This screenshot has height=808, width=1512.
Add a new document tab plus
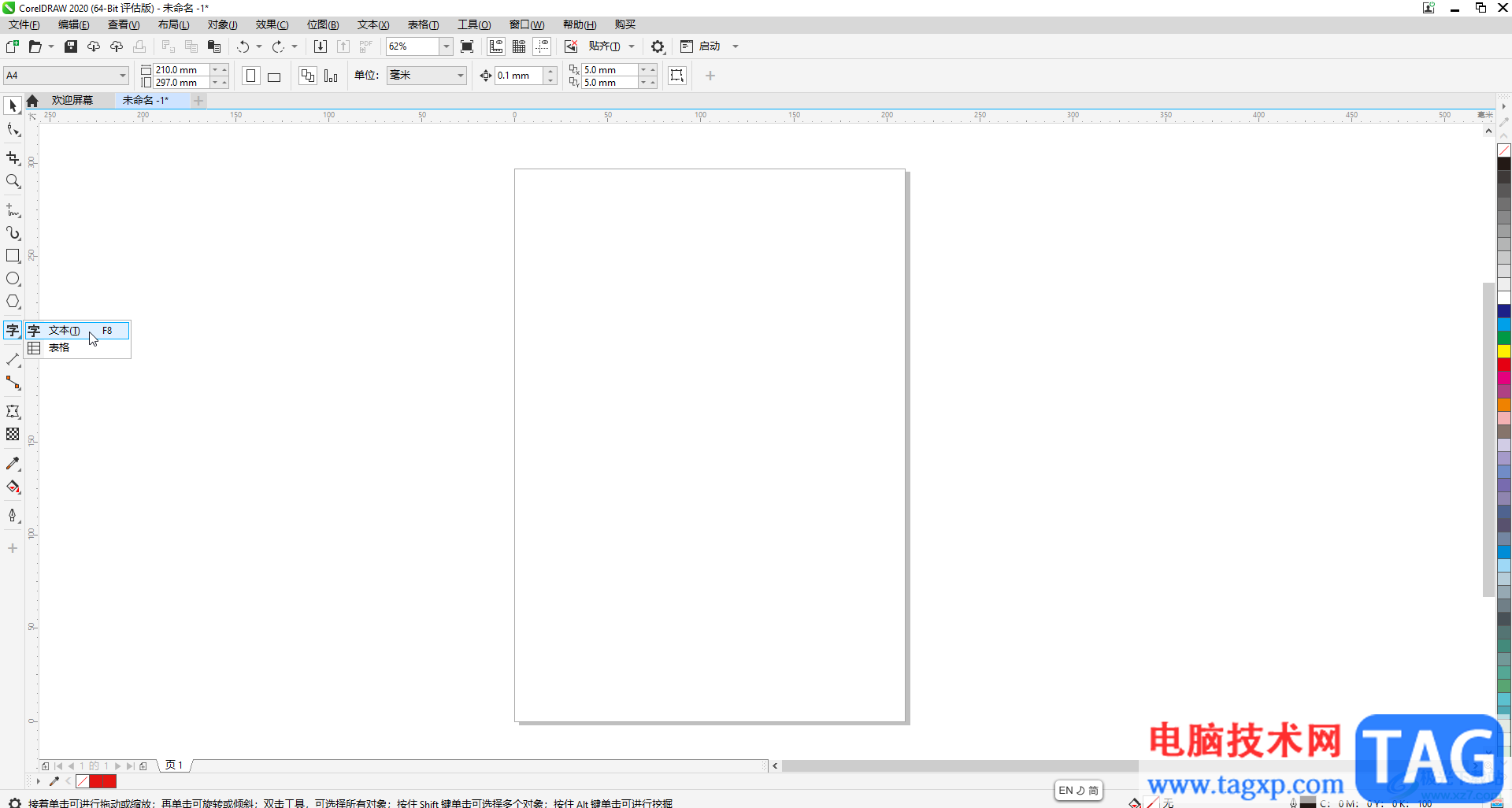(198, 101)
